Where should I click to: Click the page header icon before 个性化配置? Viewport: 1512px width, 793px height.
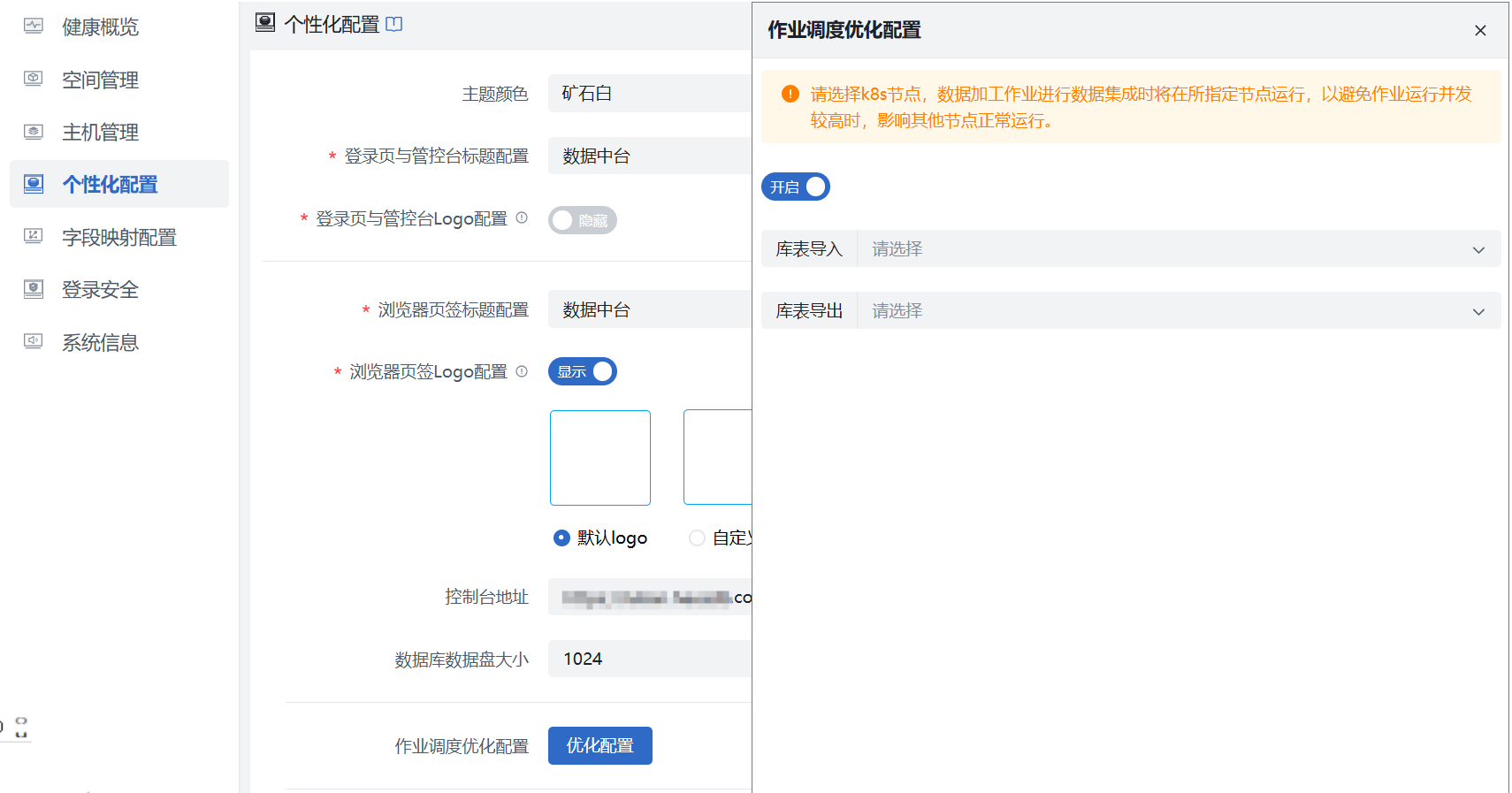tap(265, 23)
